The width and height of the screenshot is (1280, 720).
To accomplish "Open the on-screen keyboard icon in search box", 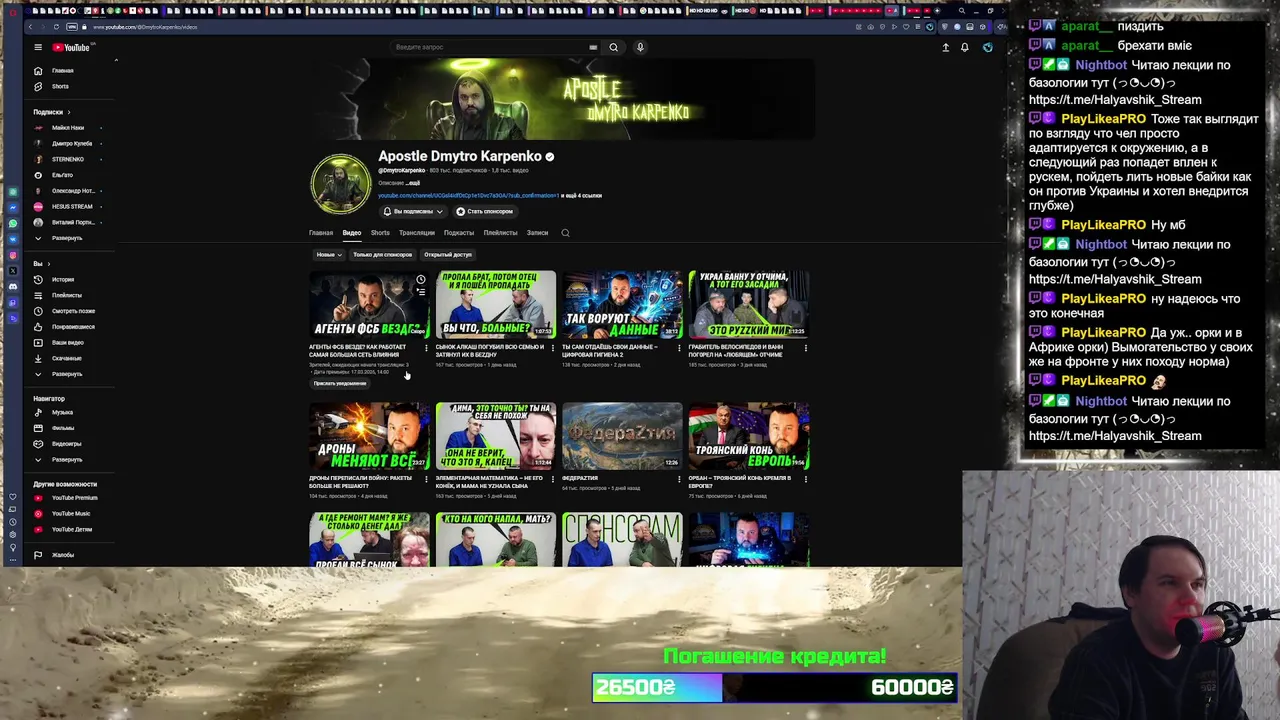I will pyautogui.click(x=593, y=47).
